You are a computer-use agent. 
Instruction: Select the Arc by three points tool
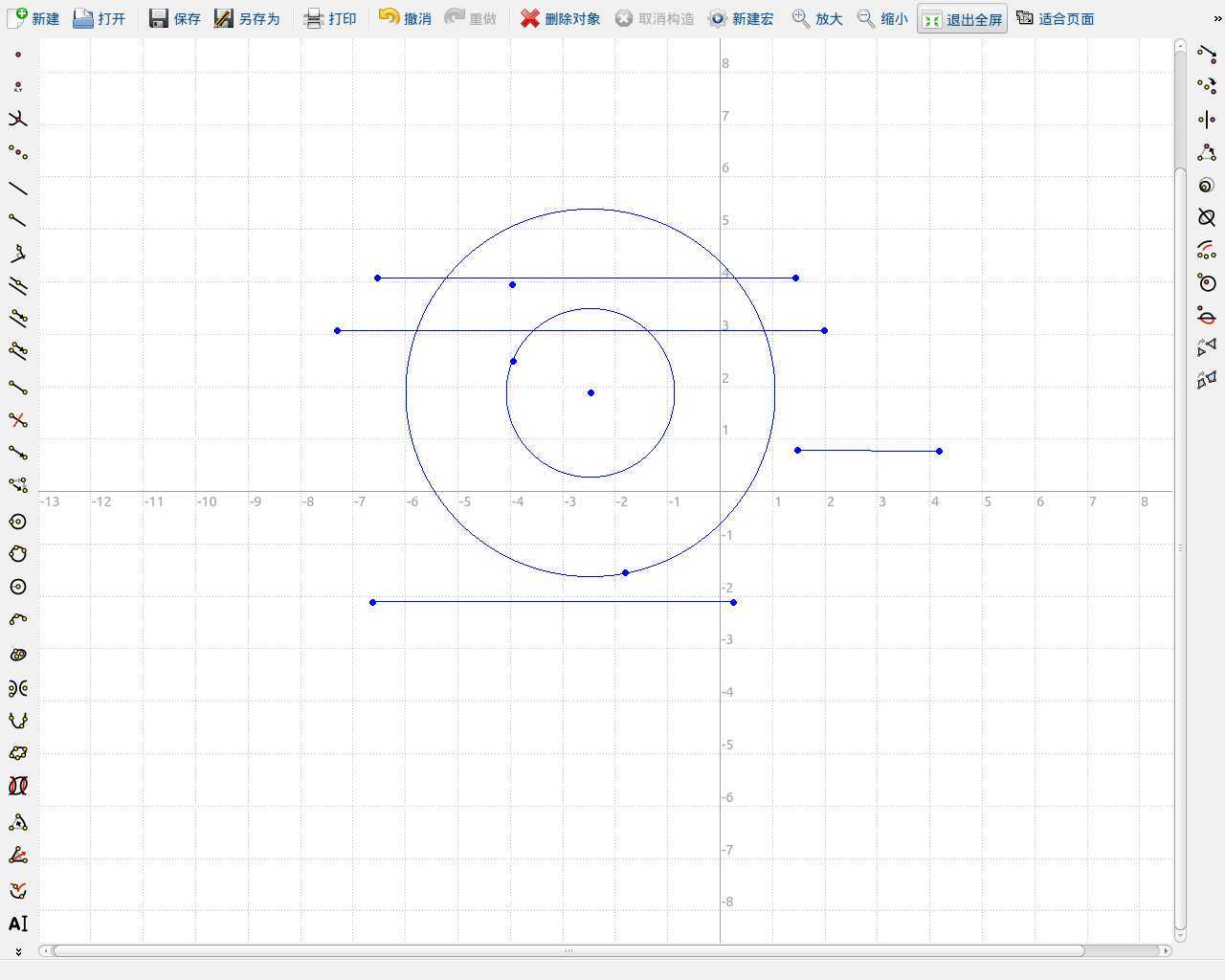(x=17, y=619)
